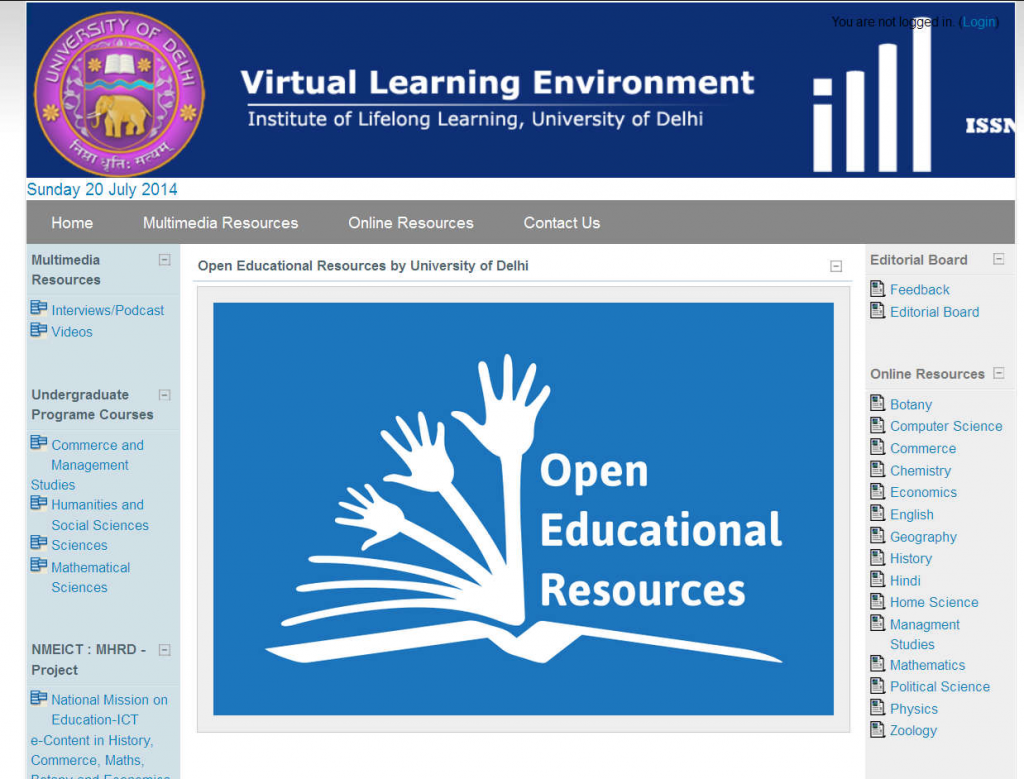
Task: Click the Interviews/Podcast resource icon
Action: point(39,309)
